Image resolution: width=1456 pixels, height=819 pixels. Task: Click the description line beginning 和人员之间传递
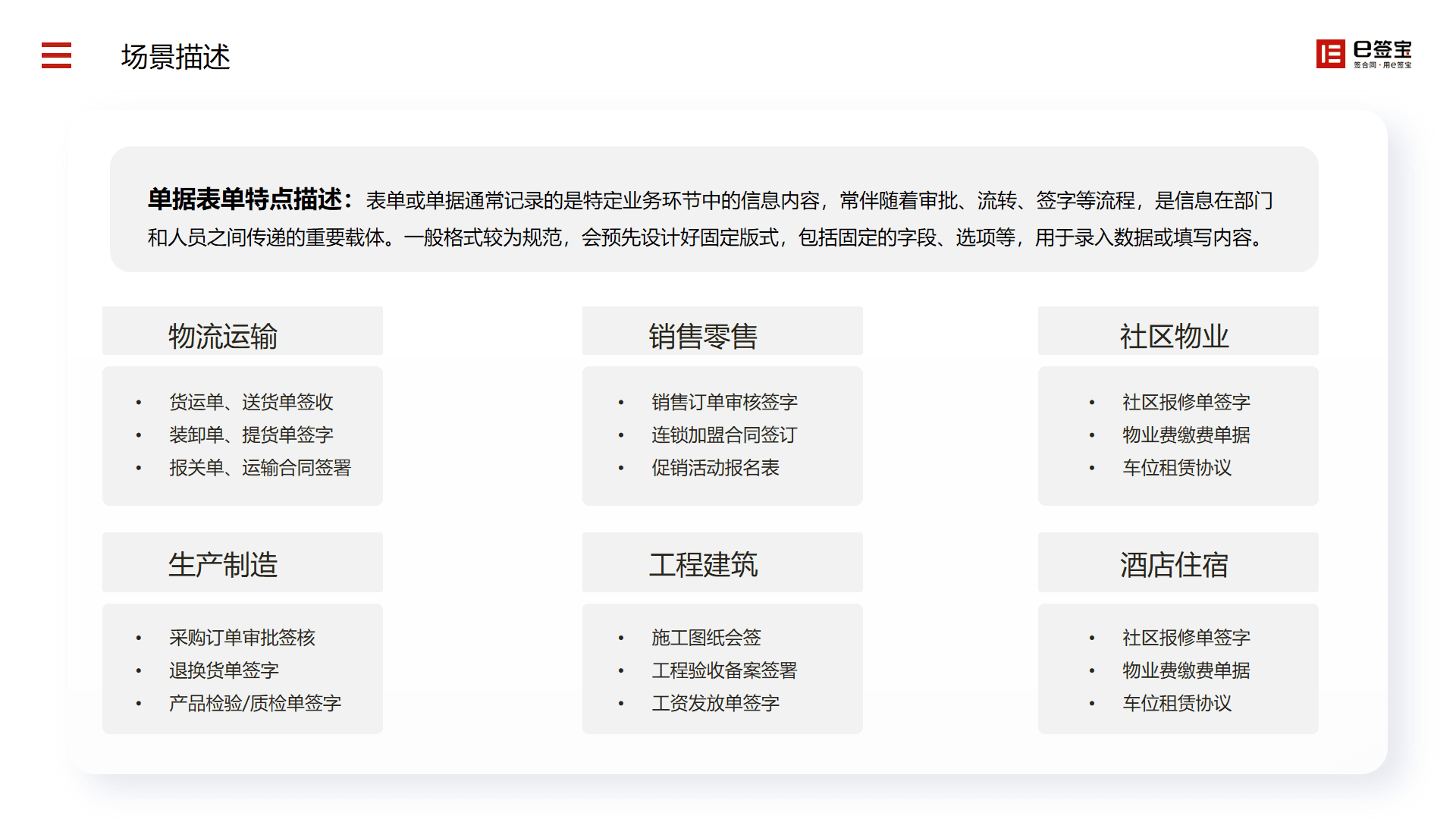tap(707, 237)
